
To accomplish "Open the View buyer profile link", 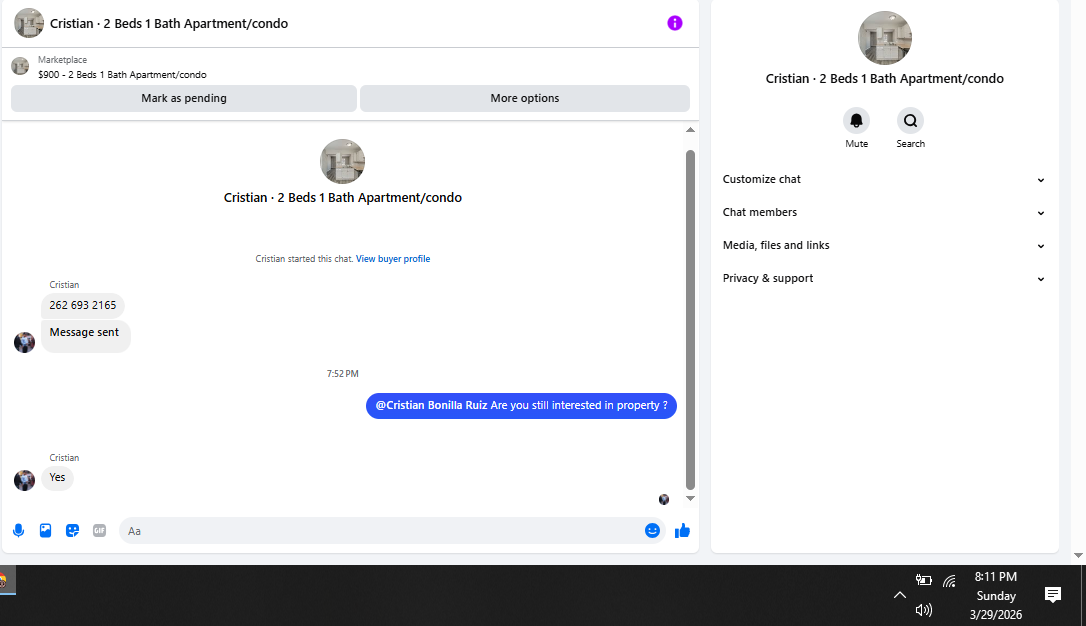I will coord(393,259).
